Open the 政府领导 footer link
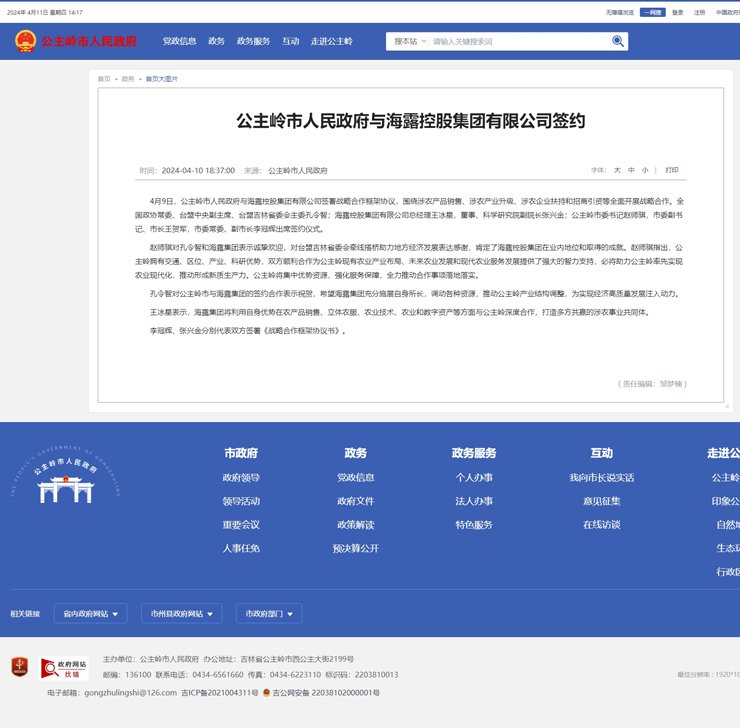The width and height of the screenshot is (740, 728). point(241,478)
